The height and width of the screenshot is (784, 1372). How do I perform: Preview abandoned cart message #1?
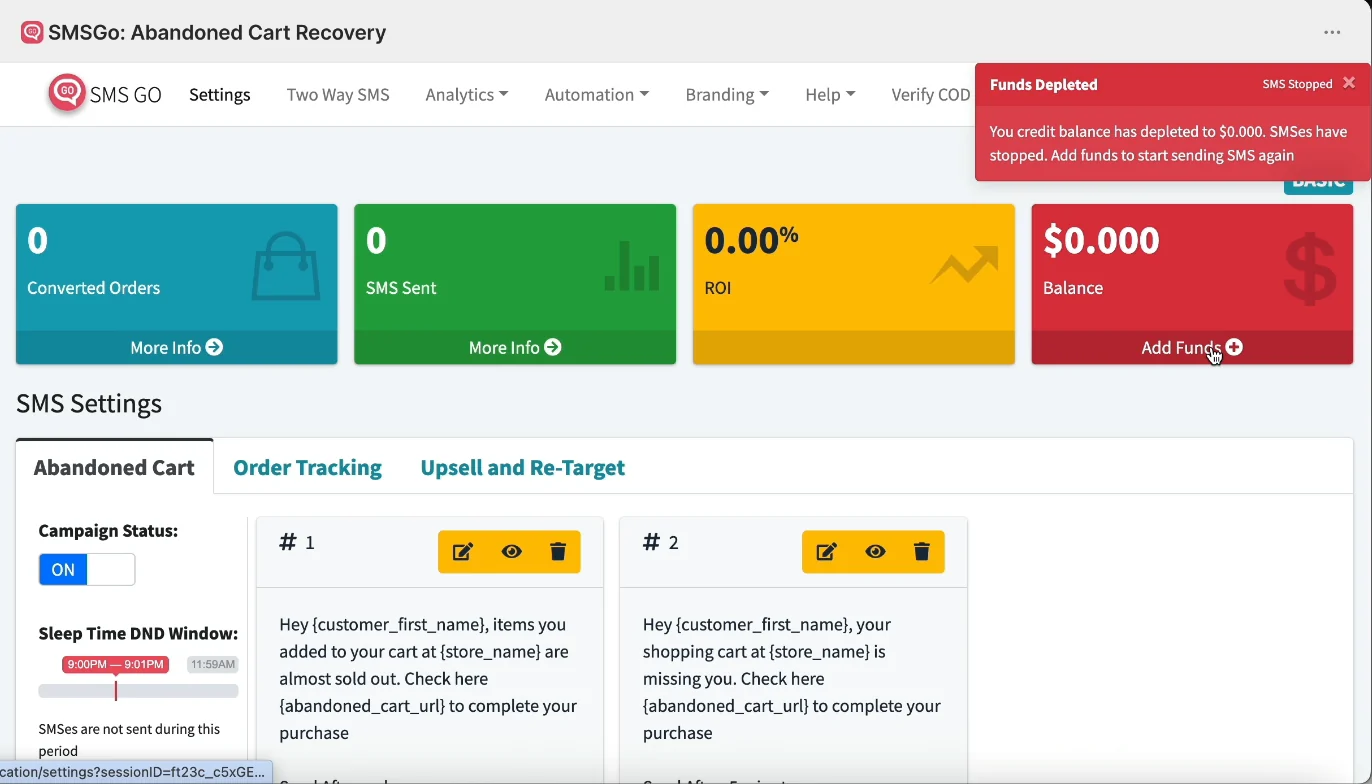click(x=512, y=552)
